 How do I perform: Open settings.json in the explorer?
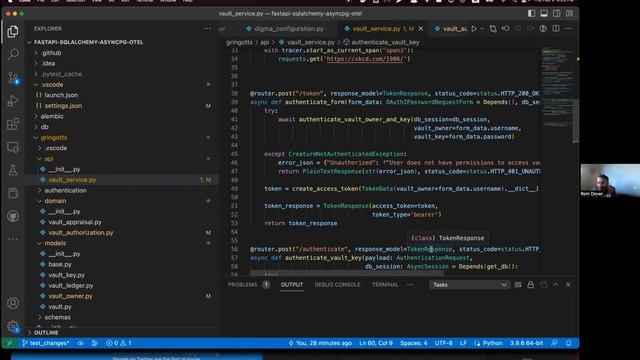coord(63,106)
